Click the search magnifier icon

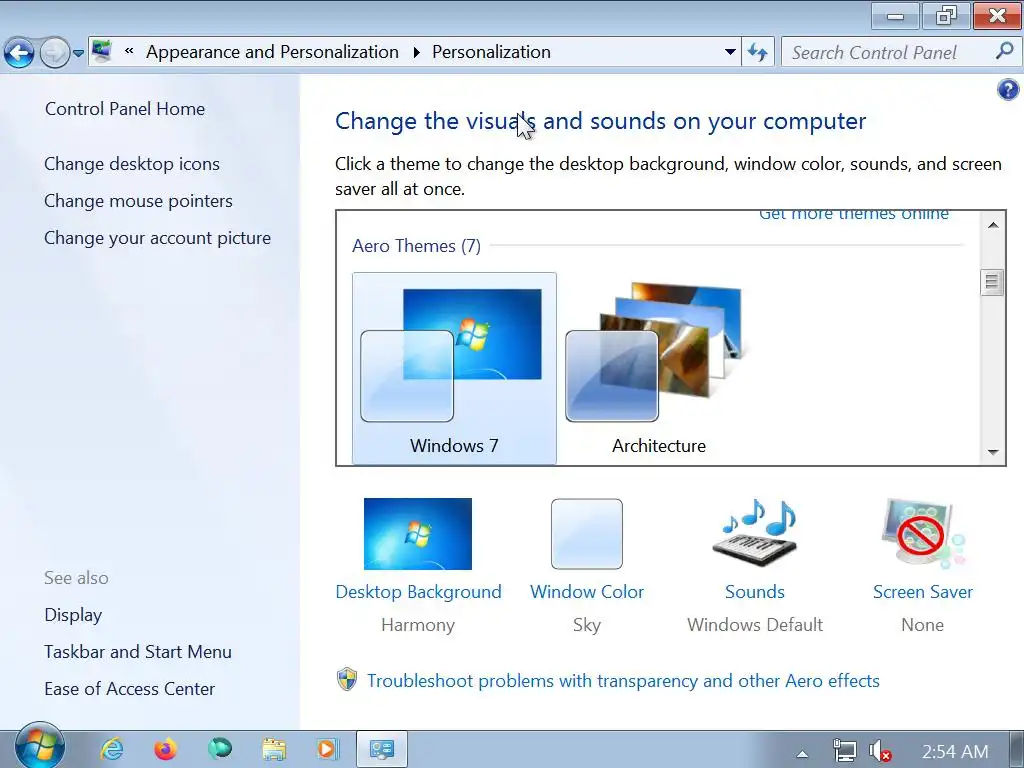point(1004,51)
